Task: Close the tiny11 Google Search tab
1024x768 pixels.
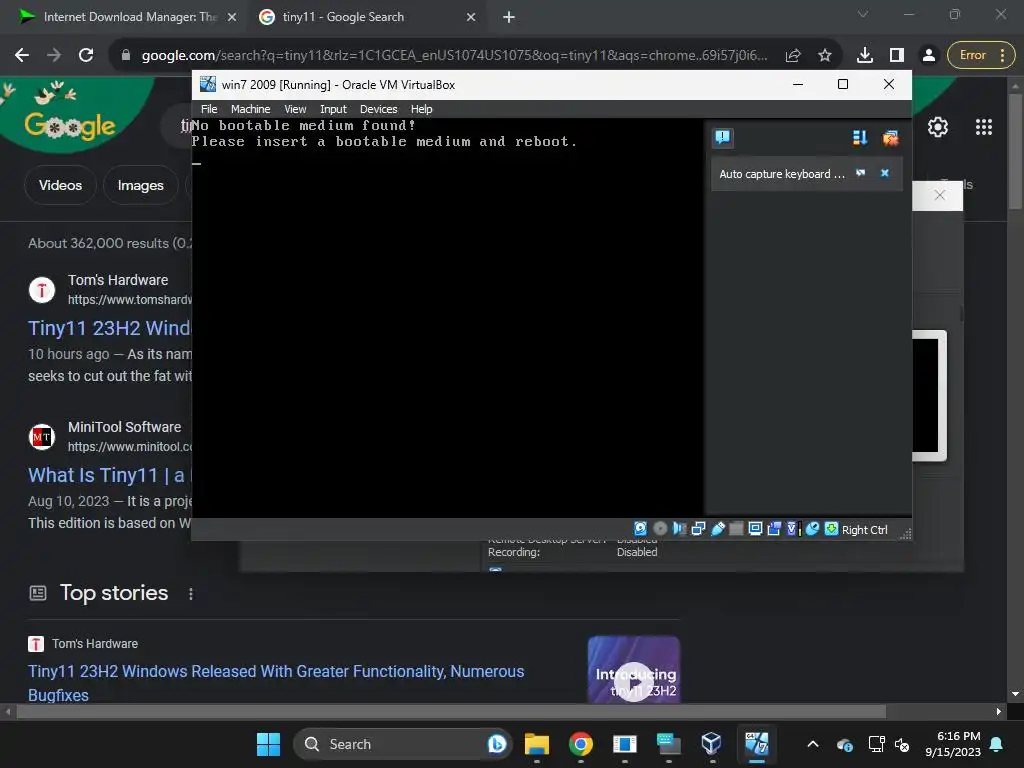Action: coord(471,17)
